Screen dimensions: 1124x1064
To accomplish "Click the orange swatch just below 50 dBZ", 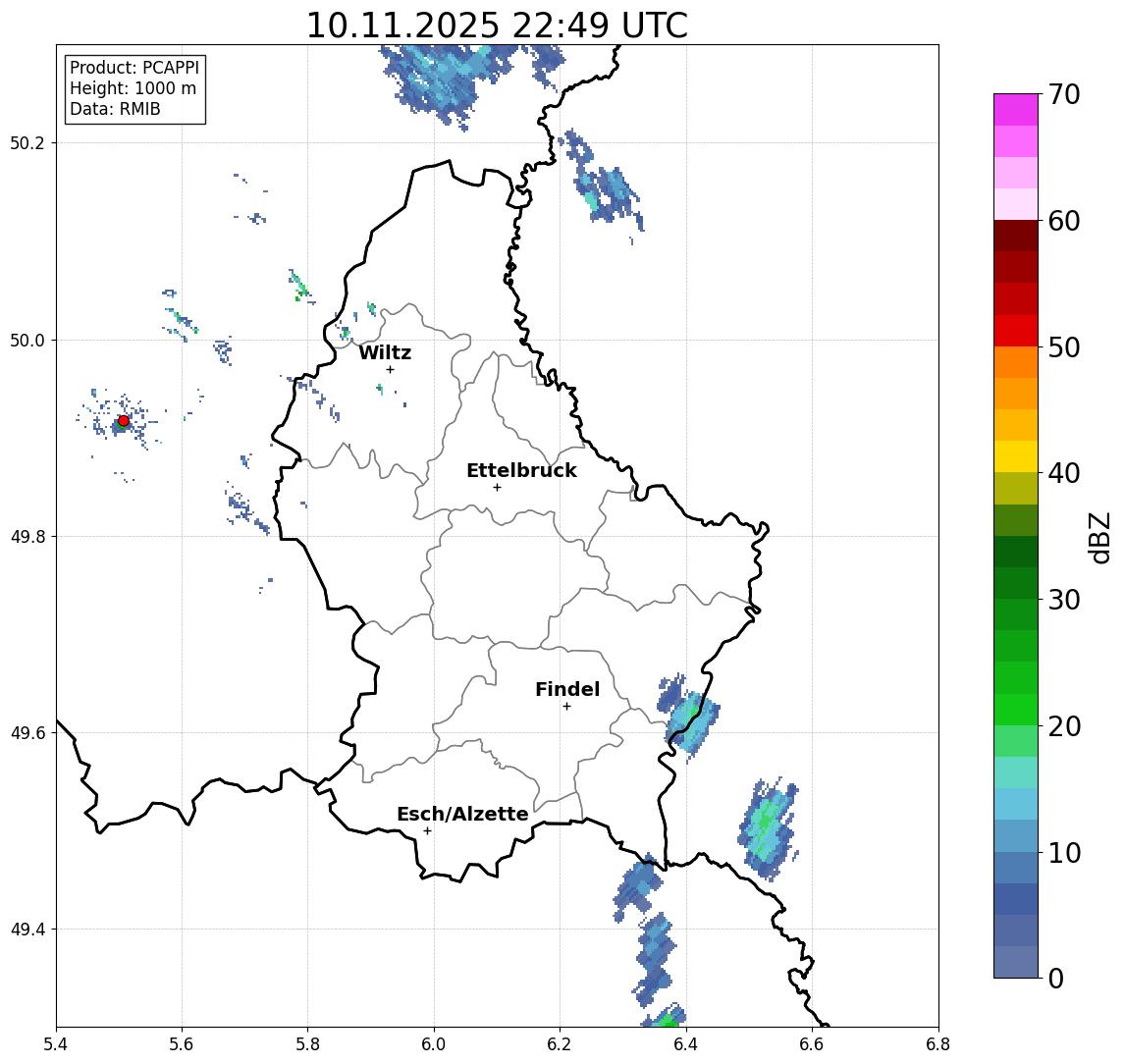I will click(x=1016, y=362).
